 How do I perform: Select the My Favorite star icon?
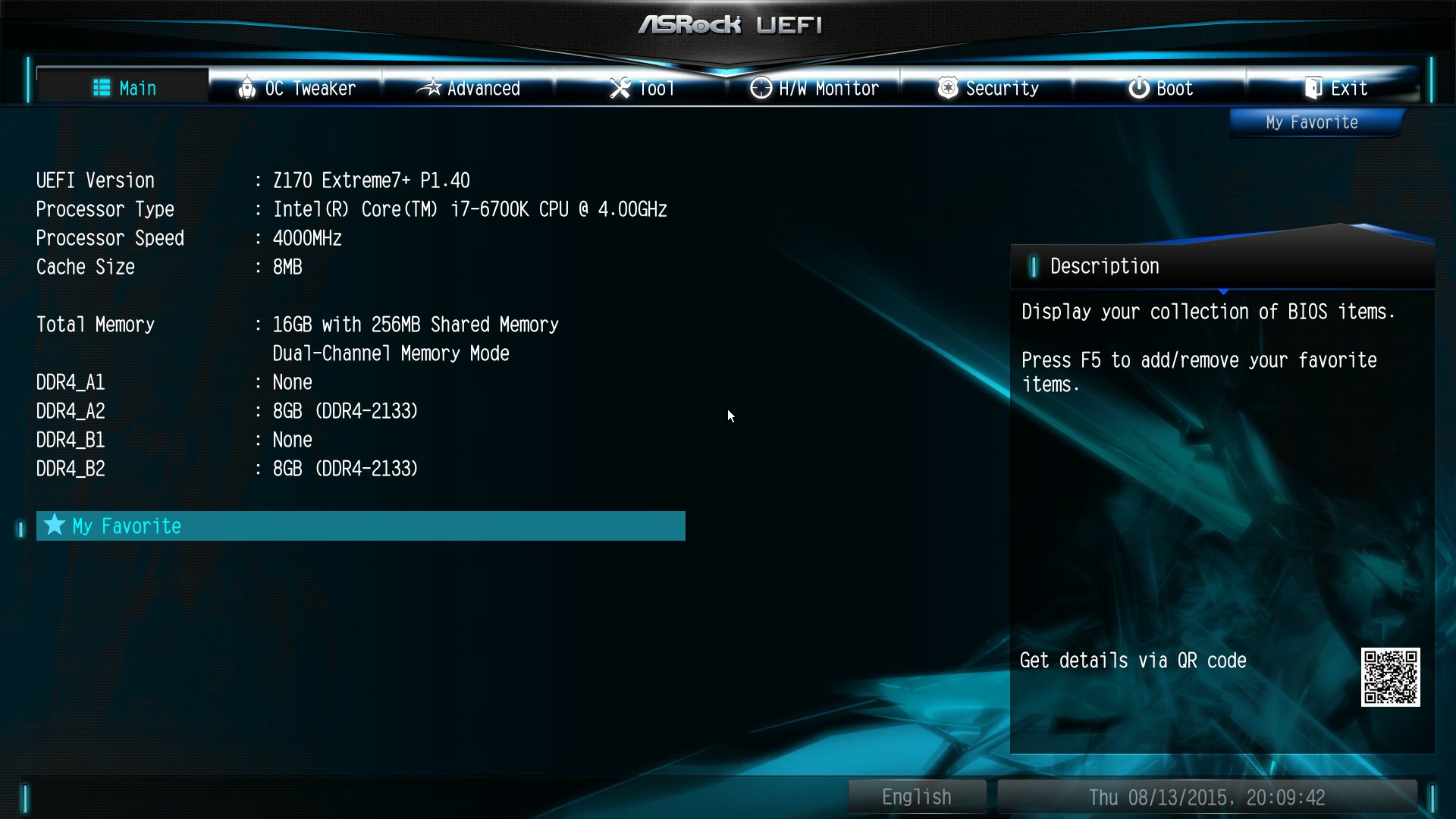(56, 525)
